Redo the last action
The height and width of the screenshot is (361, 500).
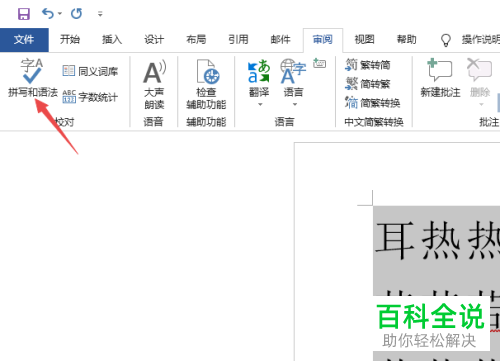[x=76, y=14]
